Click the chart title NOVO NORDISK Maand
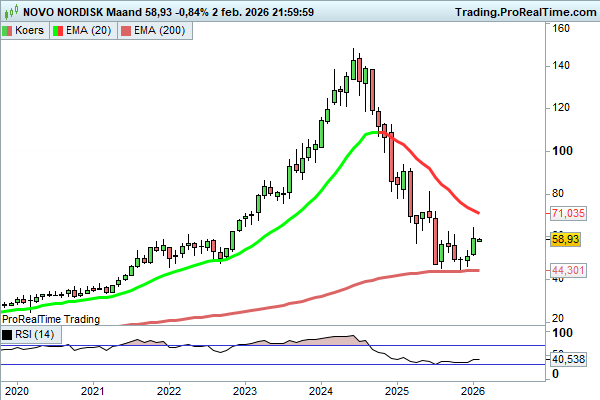 82,12
